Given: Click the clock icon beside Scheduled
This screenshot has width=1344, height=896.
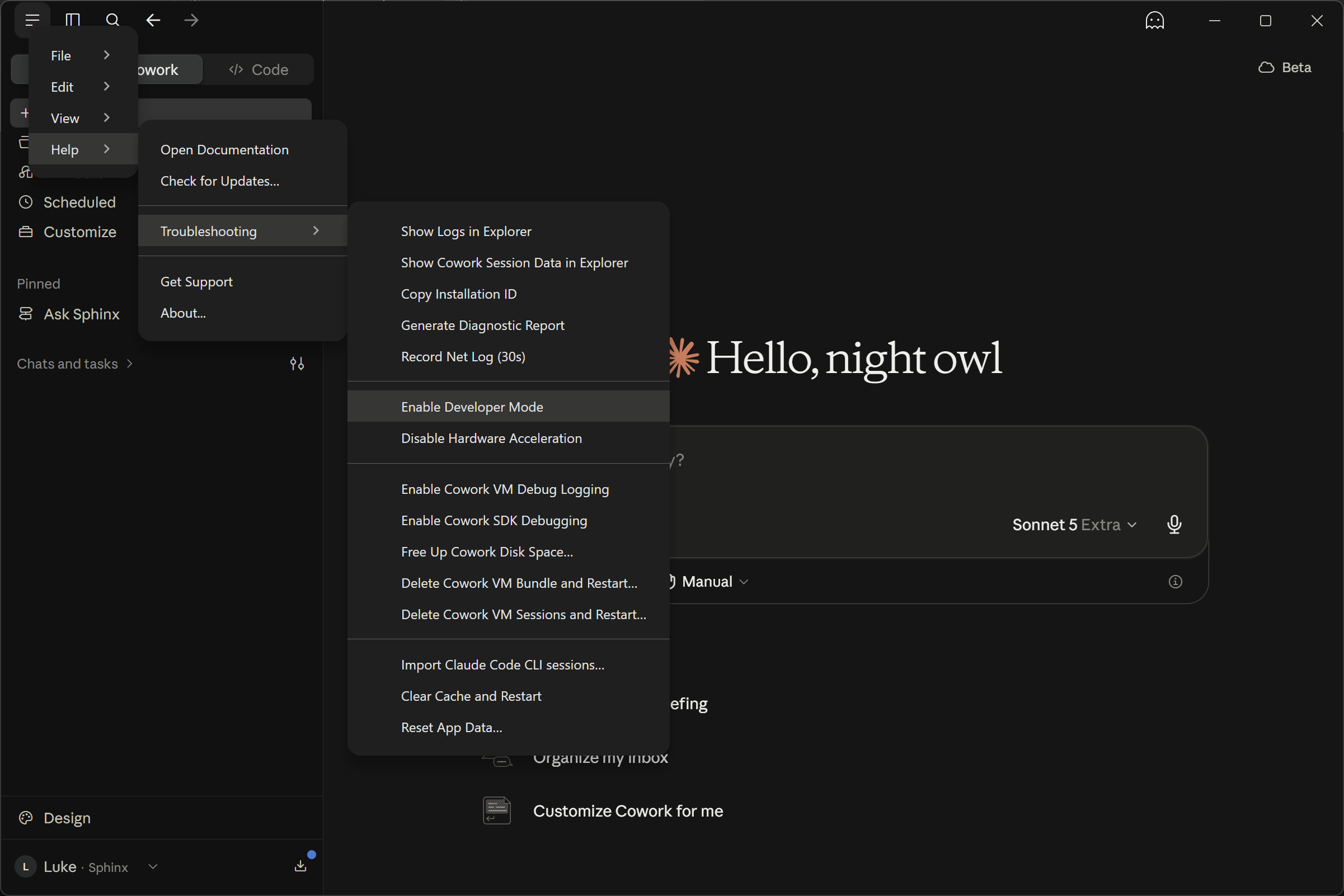Looking at the screenshot, I should tap(26, 202).
